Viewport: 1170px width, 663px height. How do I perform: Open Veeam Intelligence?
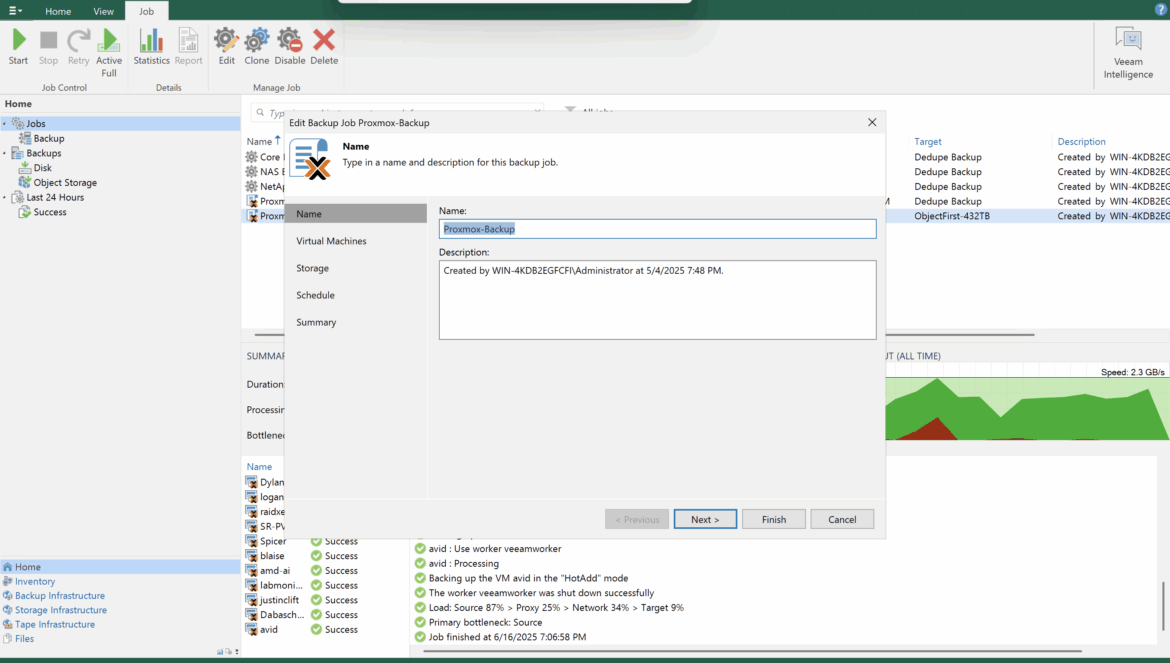[1128, 53]
